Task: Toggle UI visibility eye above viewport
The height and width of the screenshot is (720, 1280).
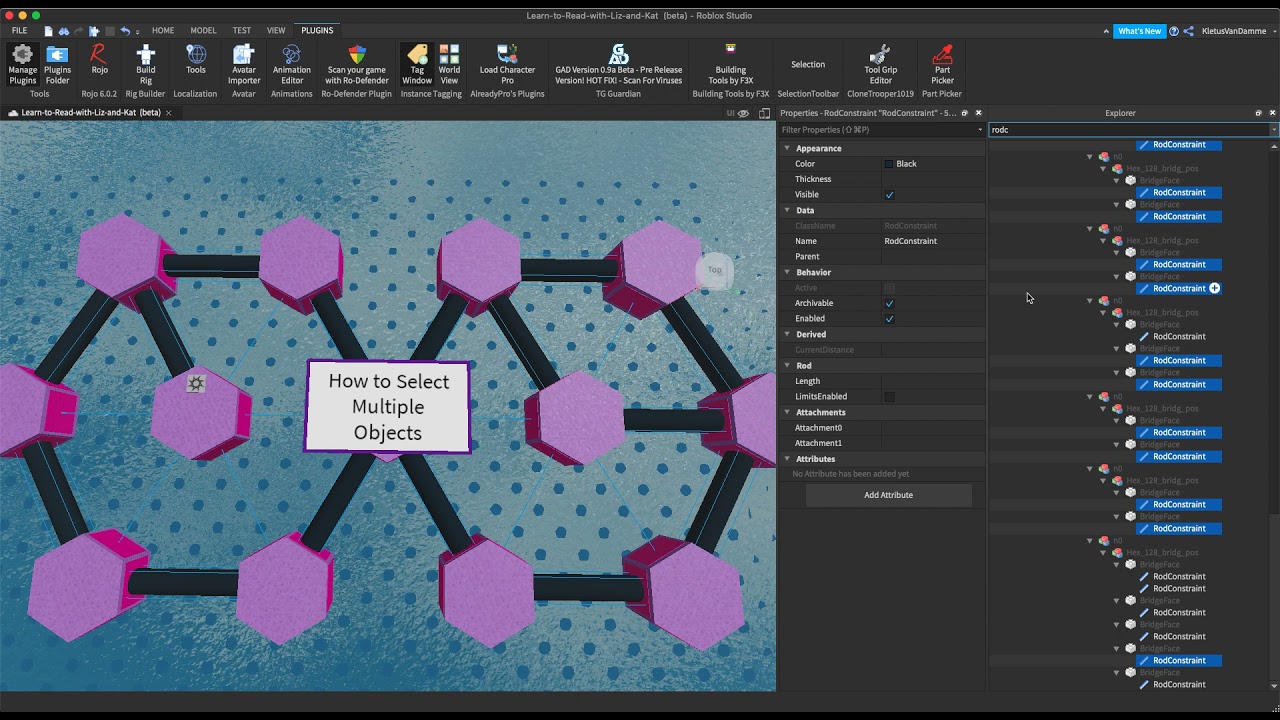Action: click(x=743, y=113)
